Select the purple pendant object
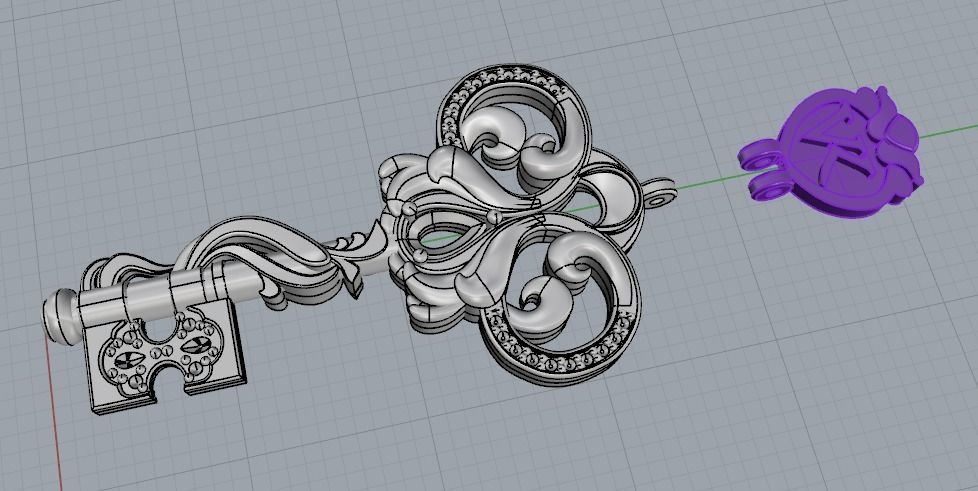Viewport: 978px width, 491px height. pyautogui.click(x=831, y=153)
